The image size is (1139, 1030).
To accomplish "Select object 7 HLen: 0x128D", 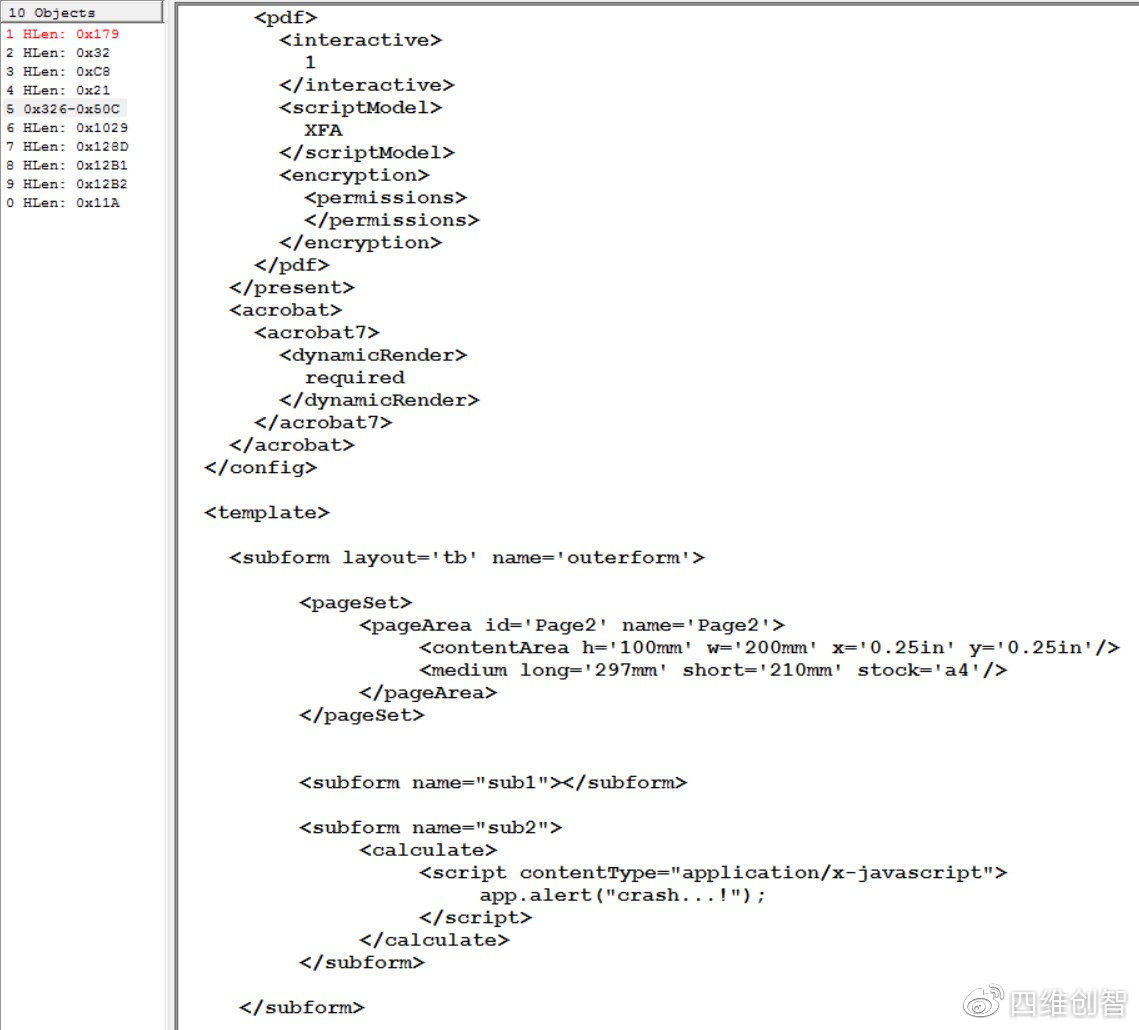I will [x=66, y=147].
